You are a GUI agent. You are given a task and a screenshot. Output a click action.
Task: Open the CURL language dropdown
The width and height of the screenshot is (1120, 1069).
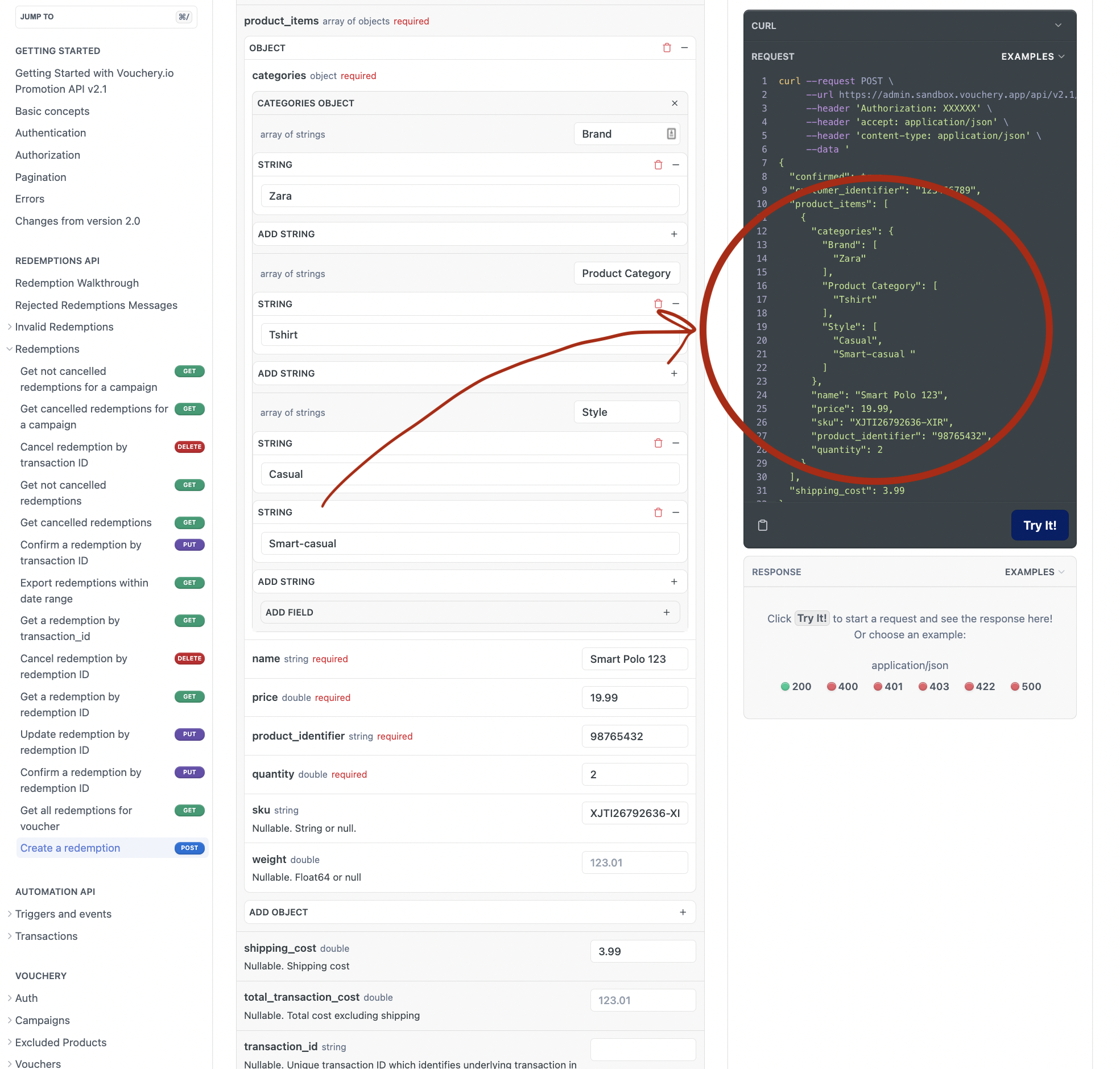1058,26
